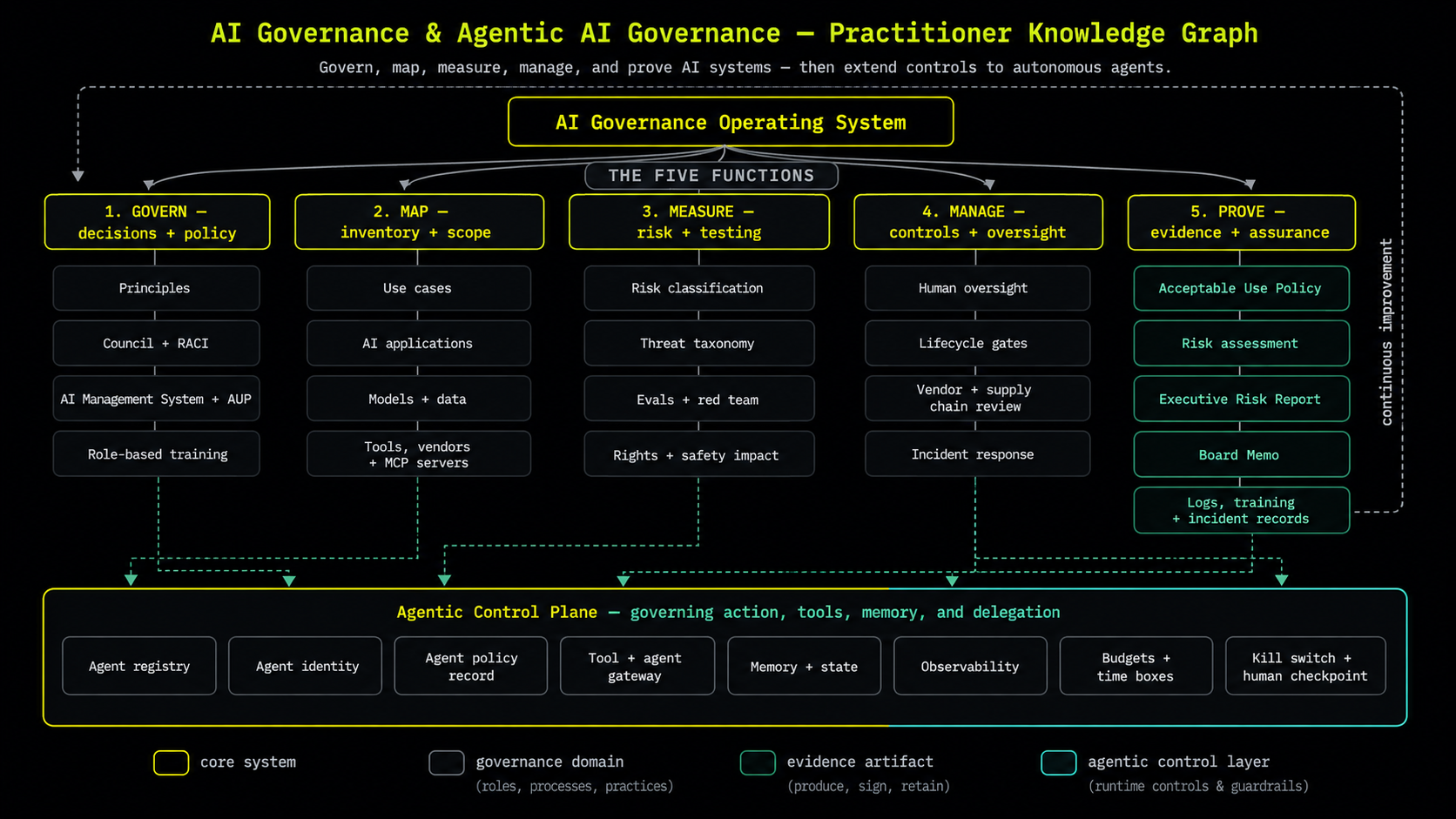Click the AI Governance Operating System box

pos(731,122)
